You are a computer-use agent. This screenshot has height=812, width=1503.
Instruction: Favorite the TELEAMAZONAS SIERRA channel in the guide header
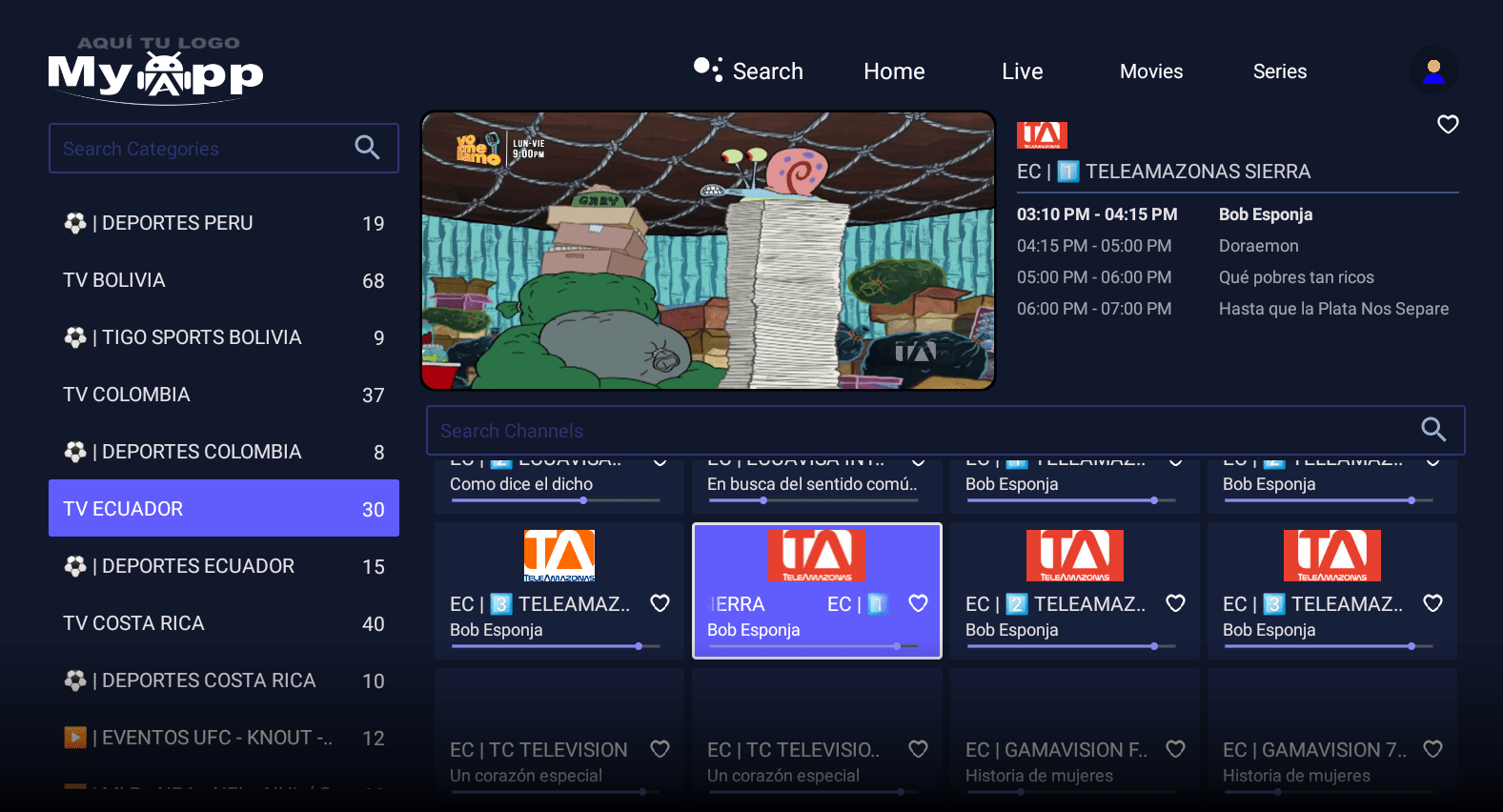(x=1448, y=125)
